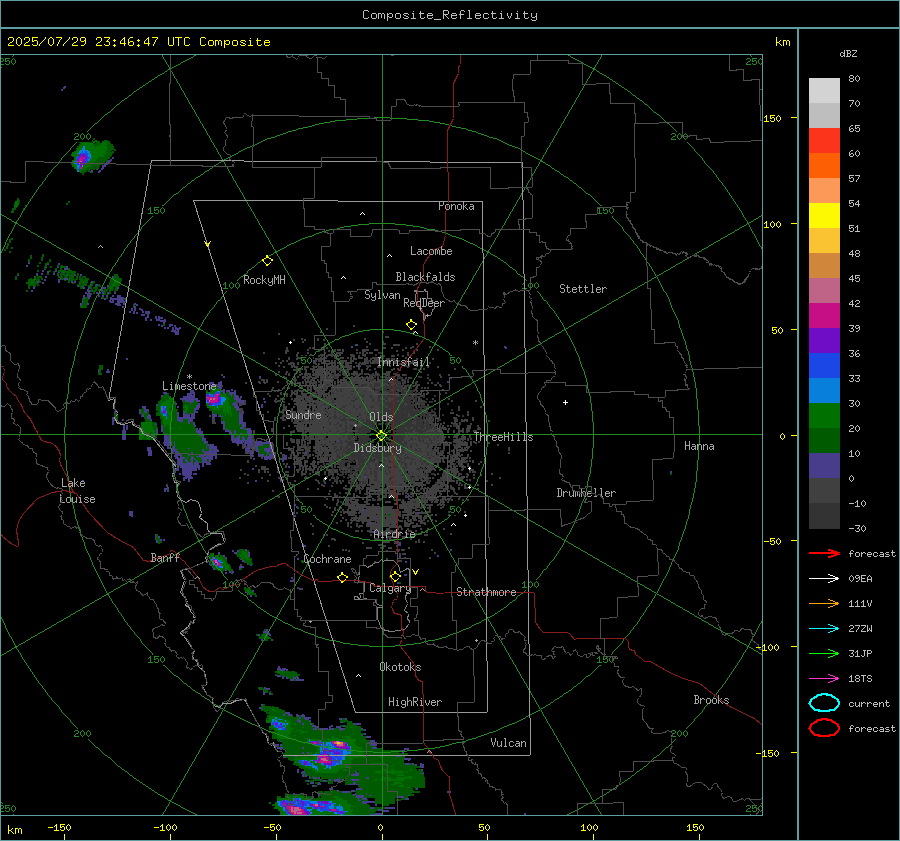Image resolution: width=900 pixels, height=841 pixels.
Task: Click the Limestone label
Action: click(189, 386)
